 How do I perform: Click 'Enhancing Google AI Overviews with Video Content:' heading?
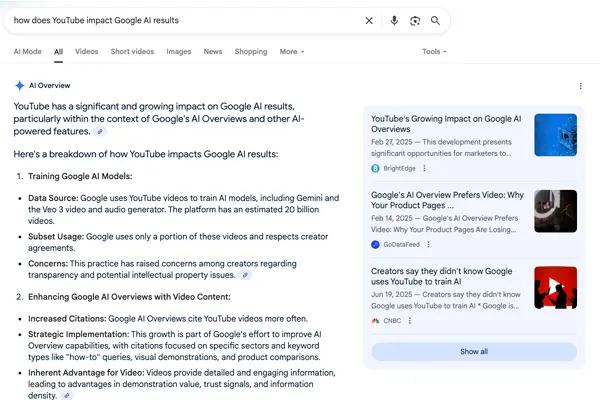pos(129,297)
